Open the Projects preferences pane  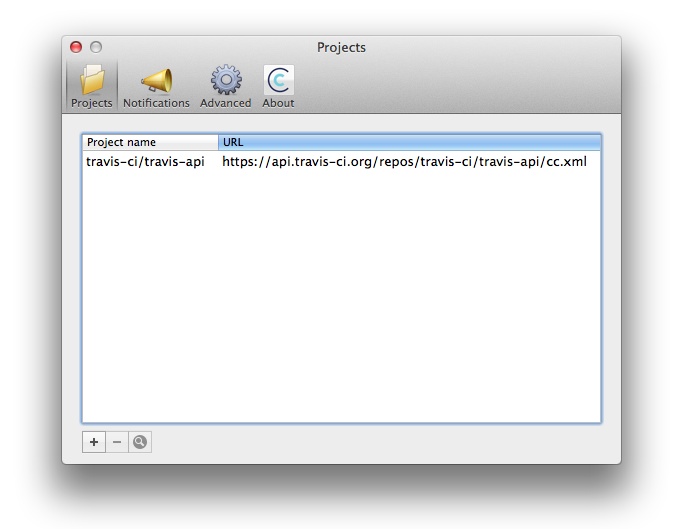[x=92, y=86]
